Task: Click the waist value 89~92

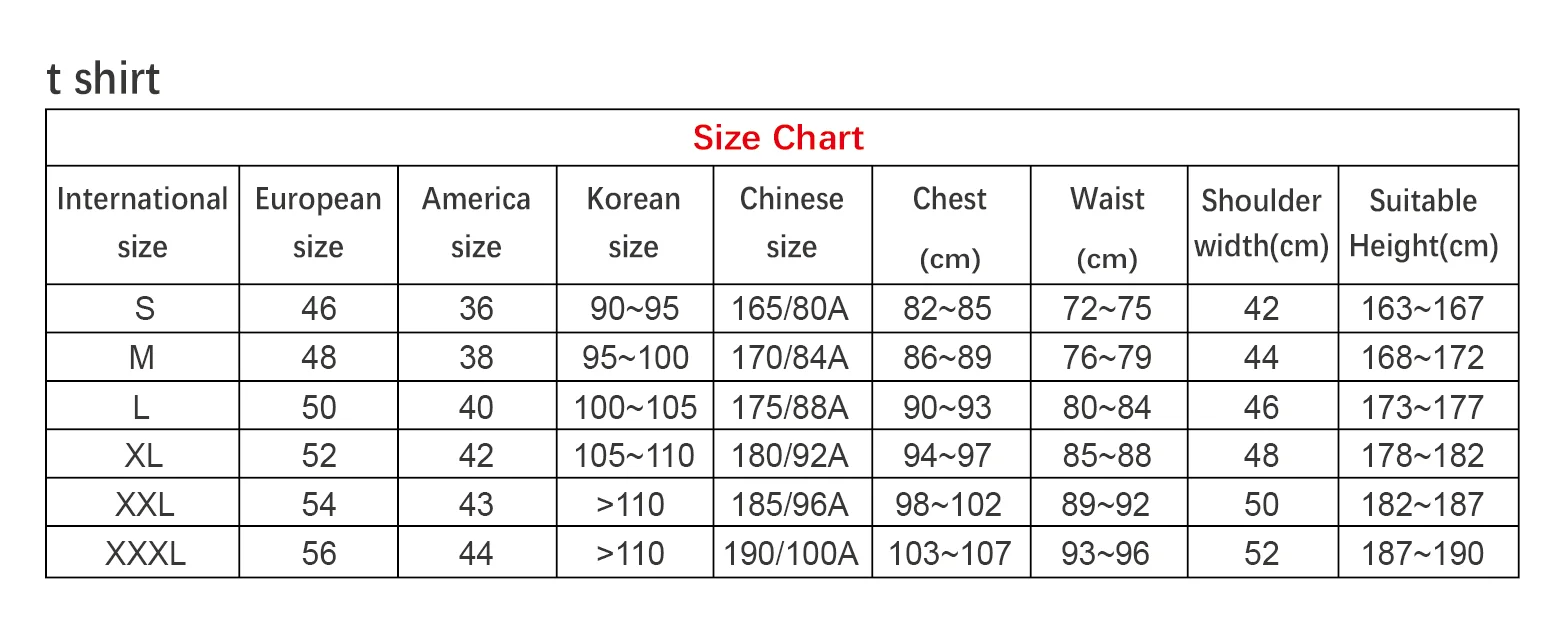Action: click(x=1107, y=504)
